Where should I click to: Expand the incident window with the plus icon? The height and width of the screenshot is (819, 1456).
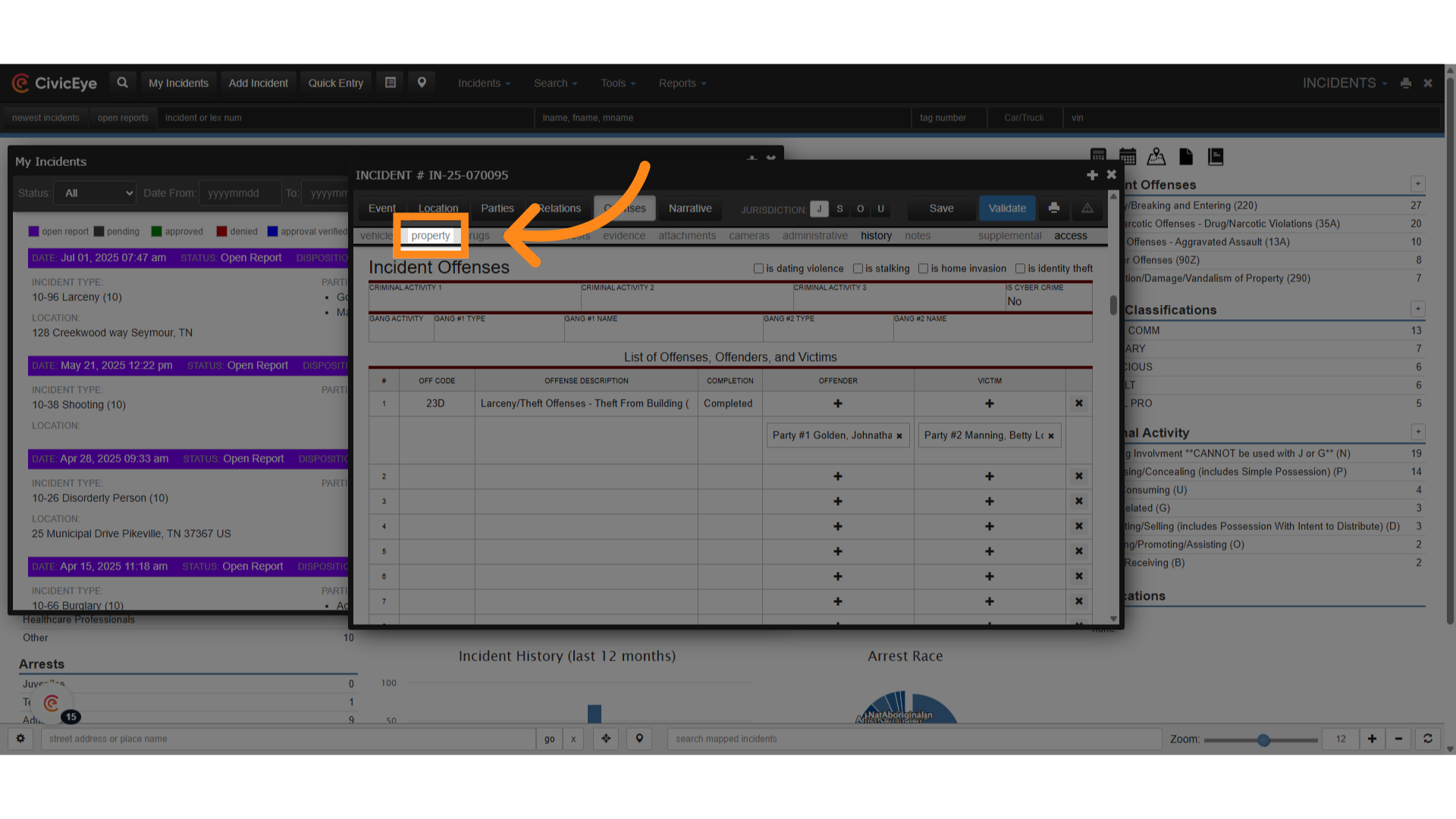[x=1092, y=175]
